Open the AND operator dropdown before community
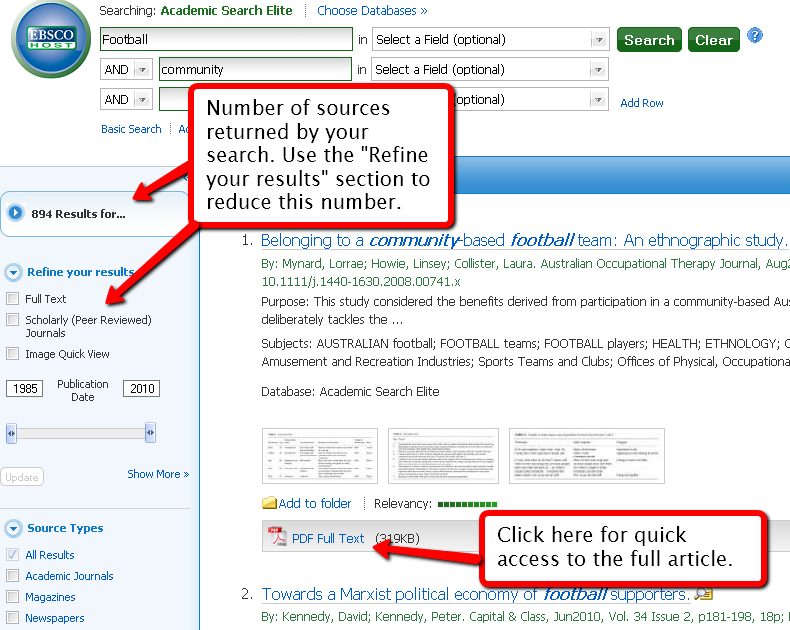Viewport: 790px width, 630px height. 143,70
